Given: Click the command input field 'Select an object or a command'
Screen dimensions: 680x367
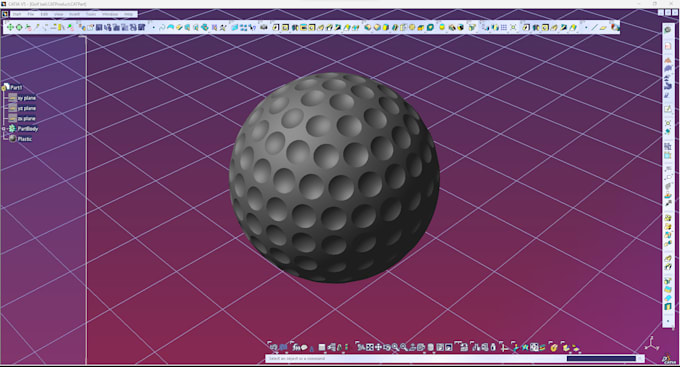Looking at the screenshot, I should coord(415,359).
